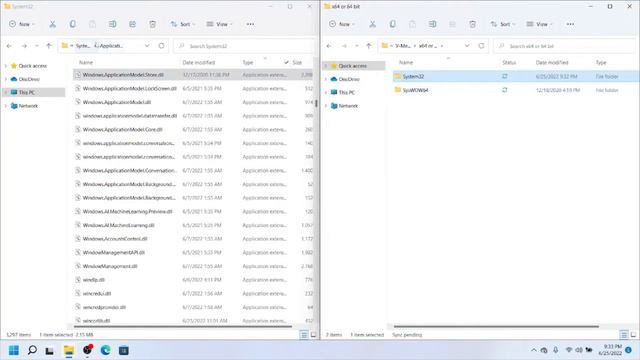Go up one folder in System32 window
This screenshot has height=360, width=640.
(49, 46)
